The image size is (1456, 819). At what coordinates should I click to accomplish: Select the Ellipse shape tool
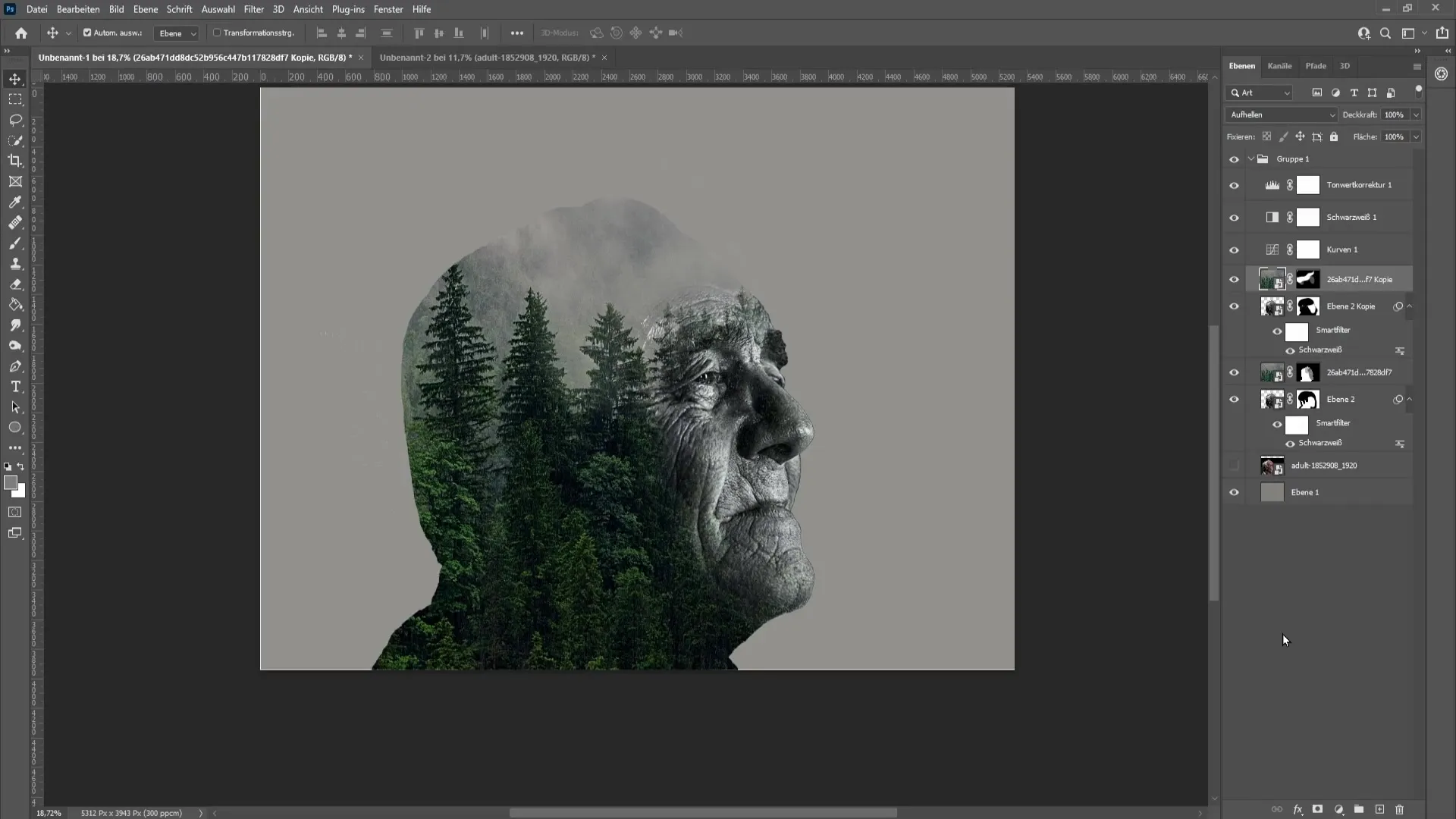pyautogui.click(x=15, y=428)
